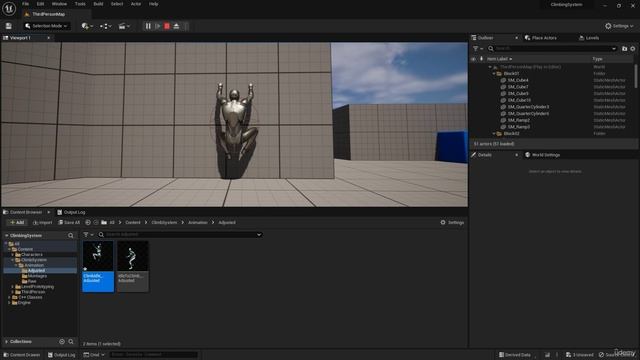Open the Content Browser Settings
The height and width of the screenshot is (360, 640).
coord(452,223)
